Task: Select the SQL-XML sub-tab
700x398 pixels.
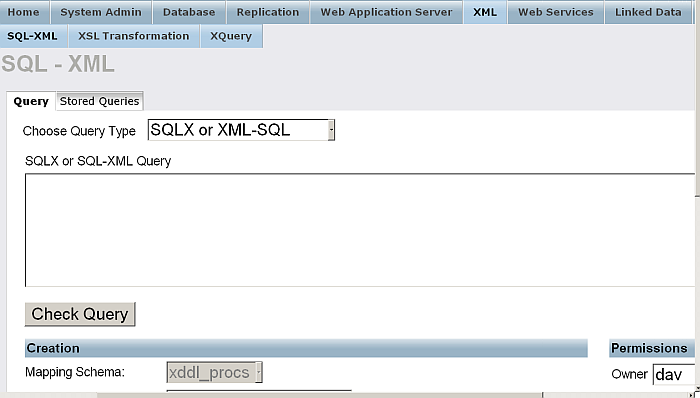Action: point(33,36)
